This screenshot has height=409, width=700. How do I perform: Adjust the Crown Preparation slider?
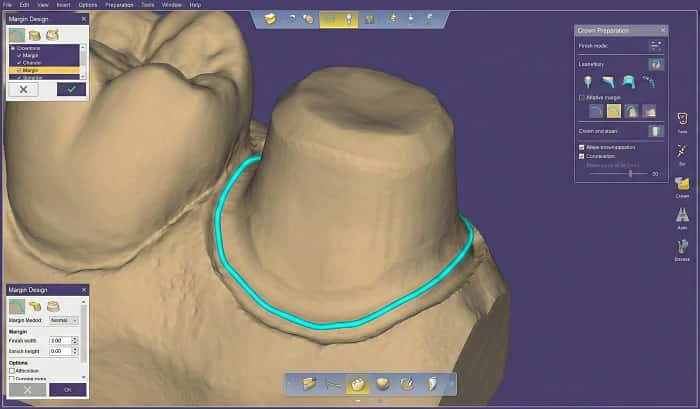point(629,173)
